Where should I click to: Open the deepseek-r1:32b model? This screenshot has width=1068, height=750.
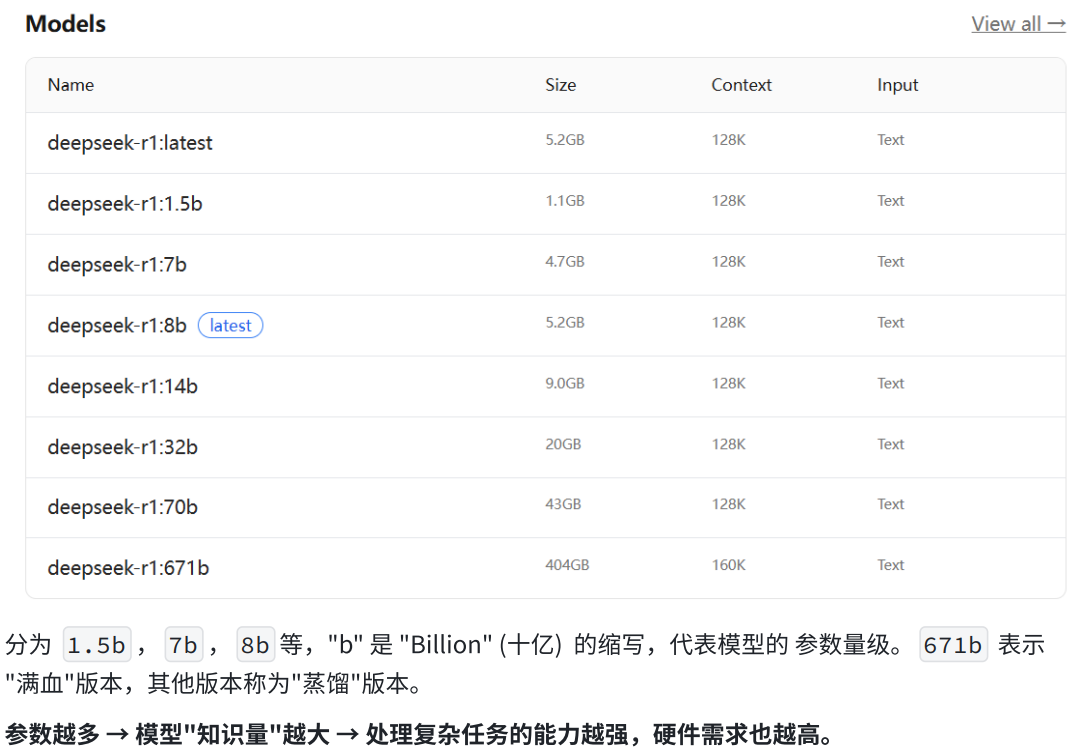tap(123, 447)
